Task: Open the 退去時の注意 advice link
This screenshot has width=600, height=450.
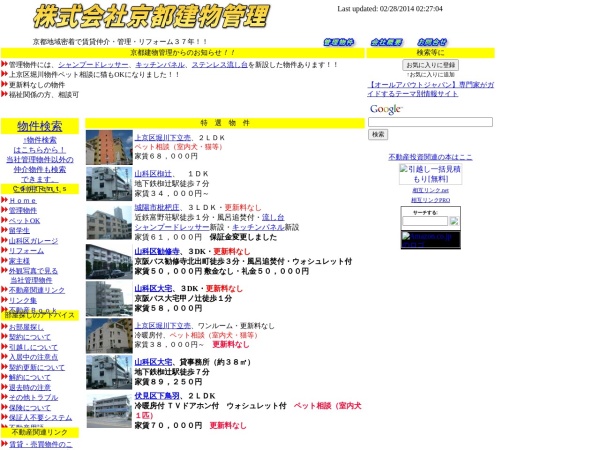Action: click(30, 387)
